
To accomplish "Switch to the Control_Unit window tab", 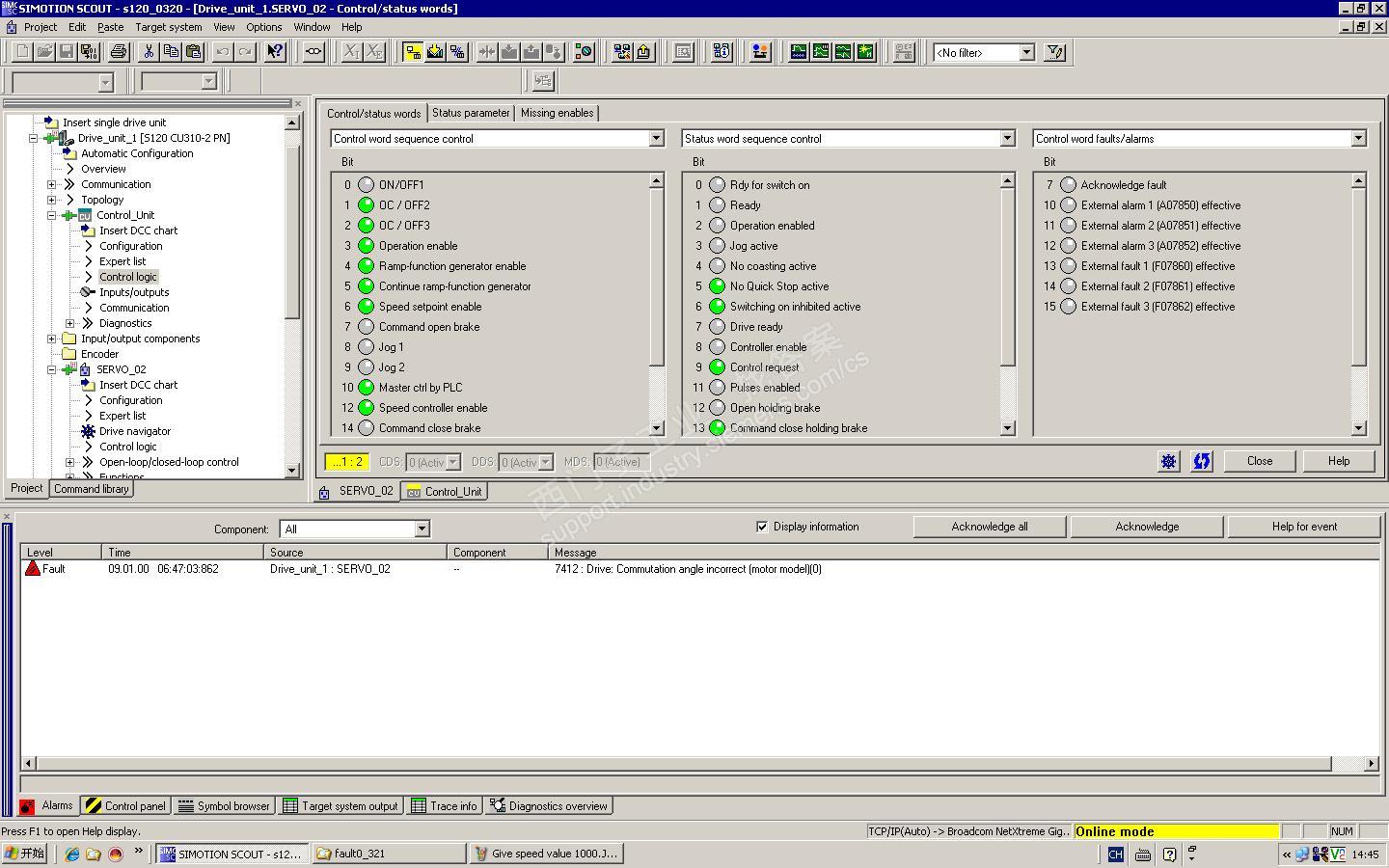I will (x=444, y=491).
